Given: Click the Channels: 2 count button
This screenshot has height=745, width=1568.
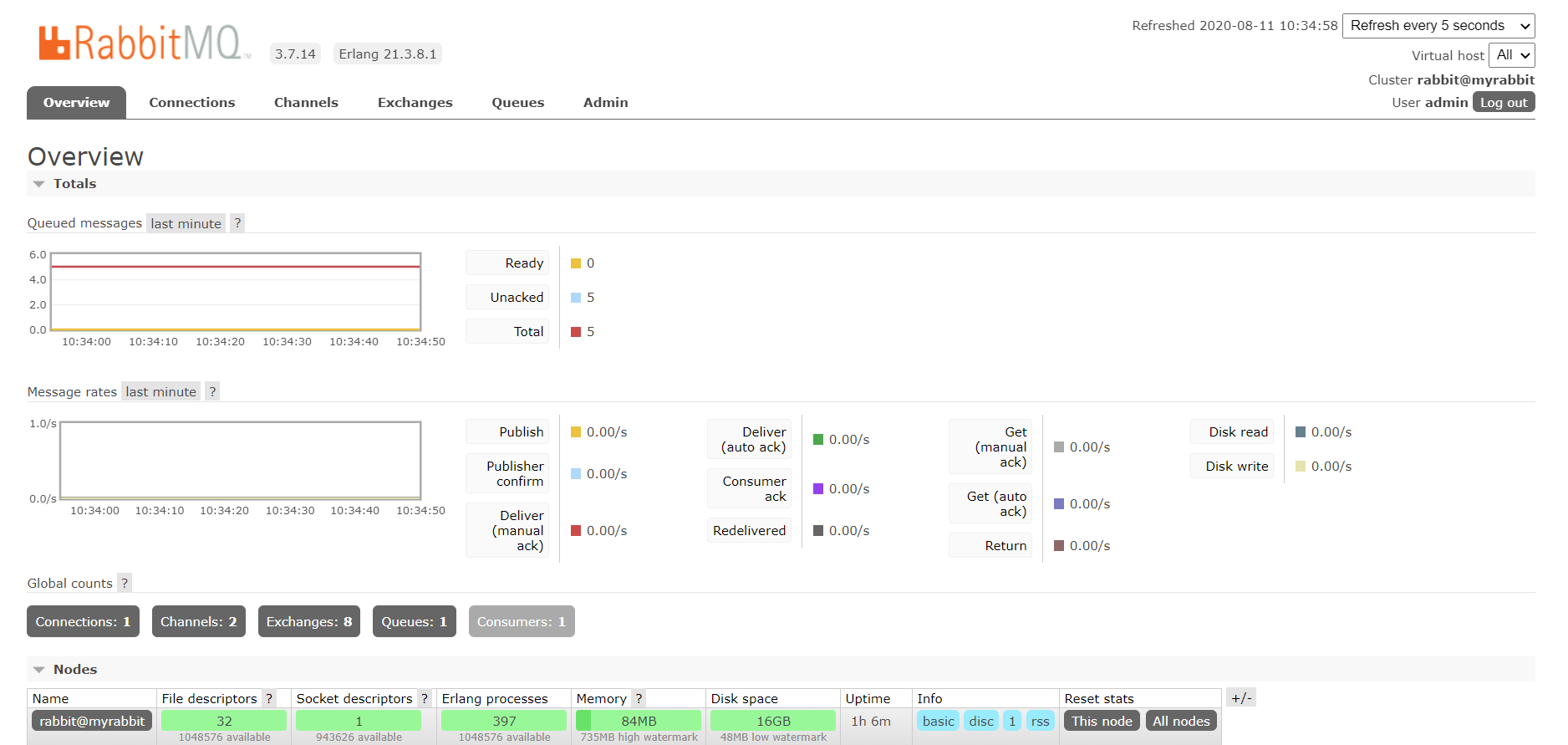Looking at the screenshot, I should pos(199,621).
